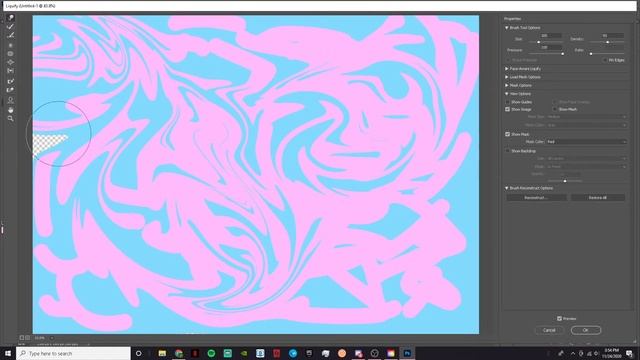Open the Windows Start menu
The height and width of the screenshot is (360, 640).
(7, 353)
